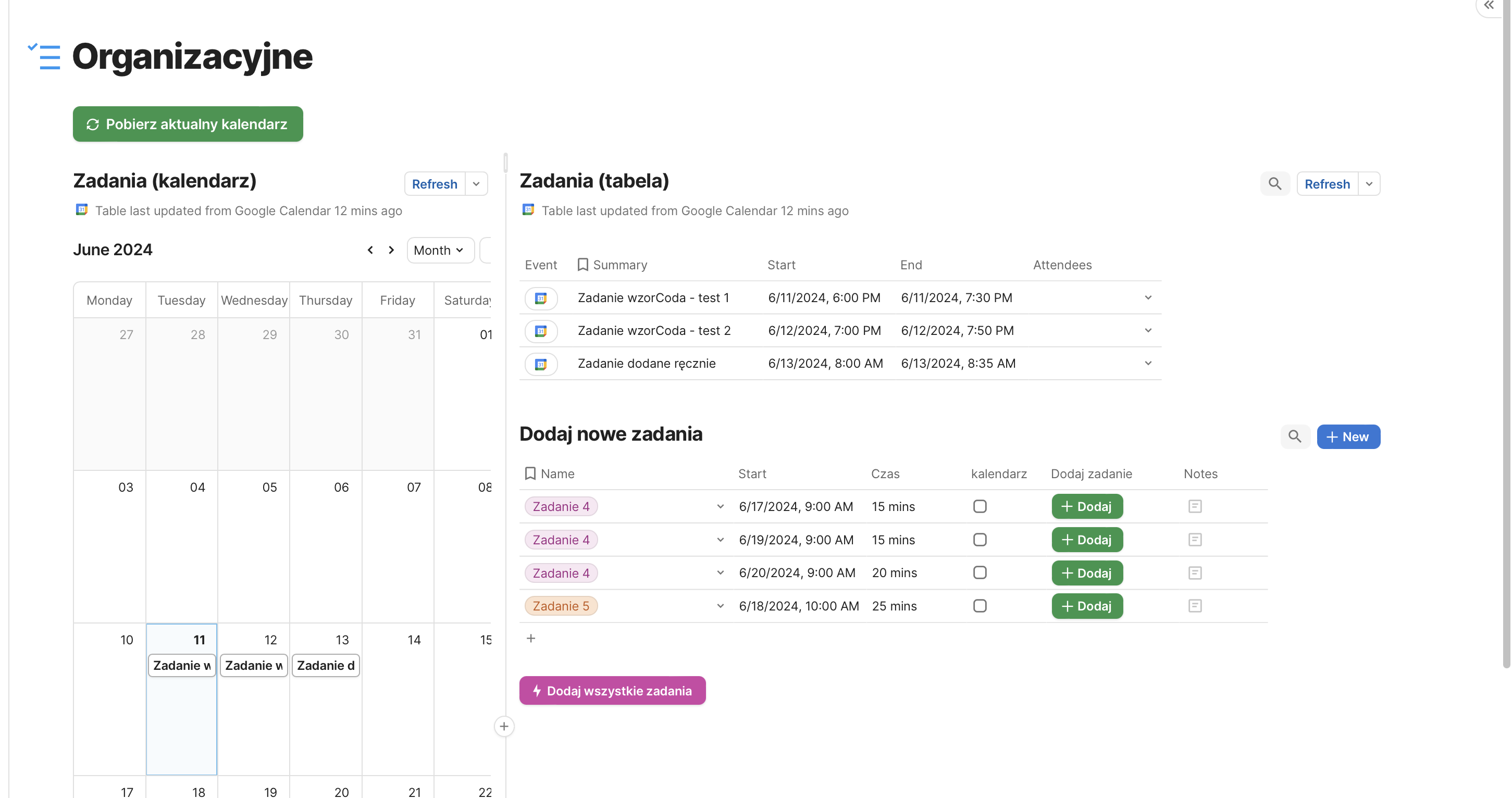Open Google Calendar event icon for test 1
The image size is (1512, 798).
pyautogui.click(x=541, y=298)
